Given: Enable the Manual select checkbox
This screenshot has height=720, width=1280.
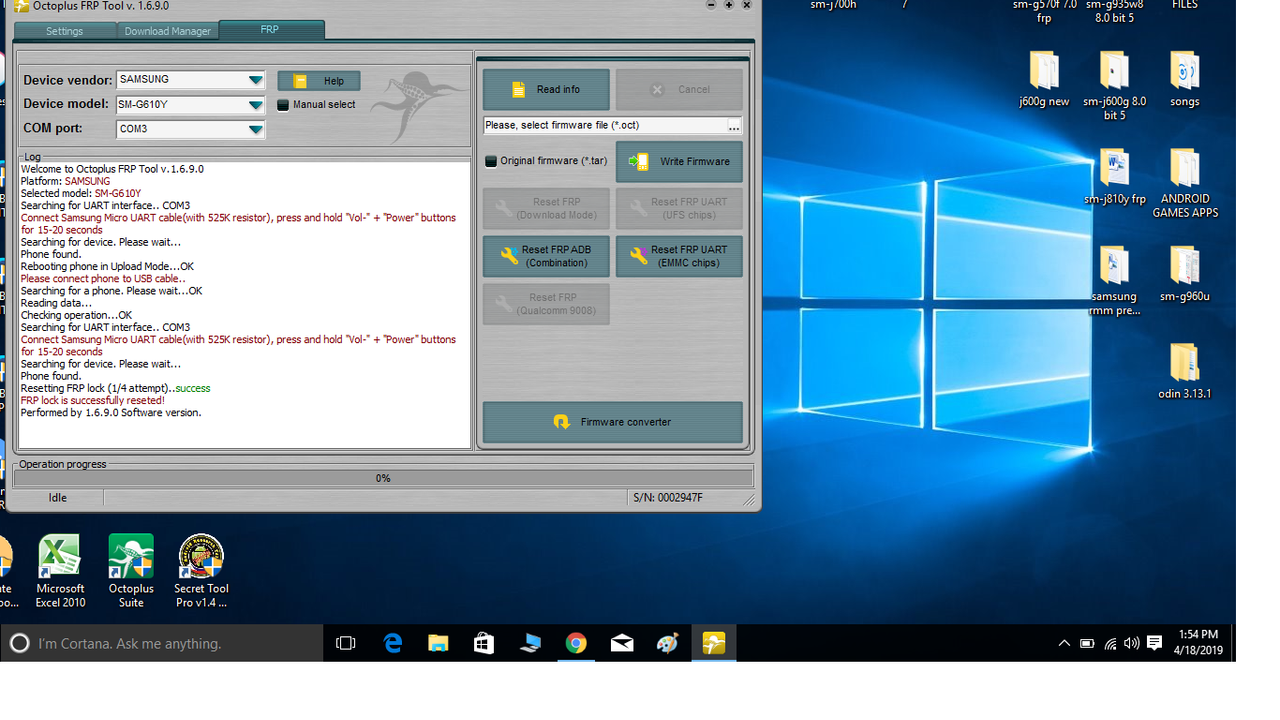Looking at the screenshot, I should point(283,105).
